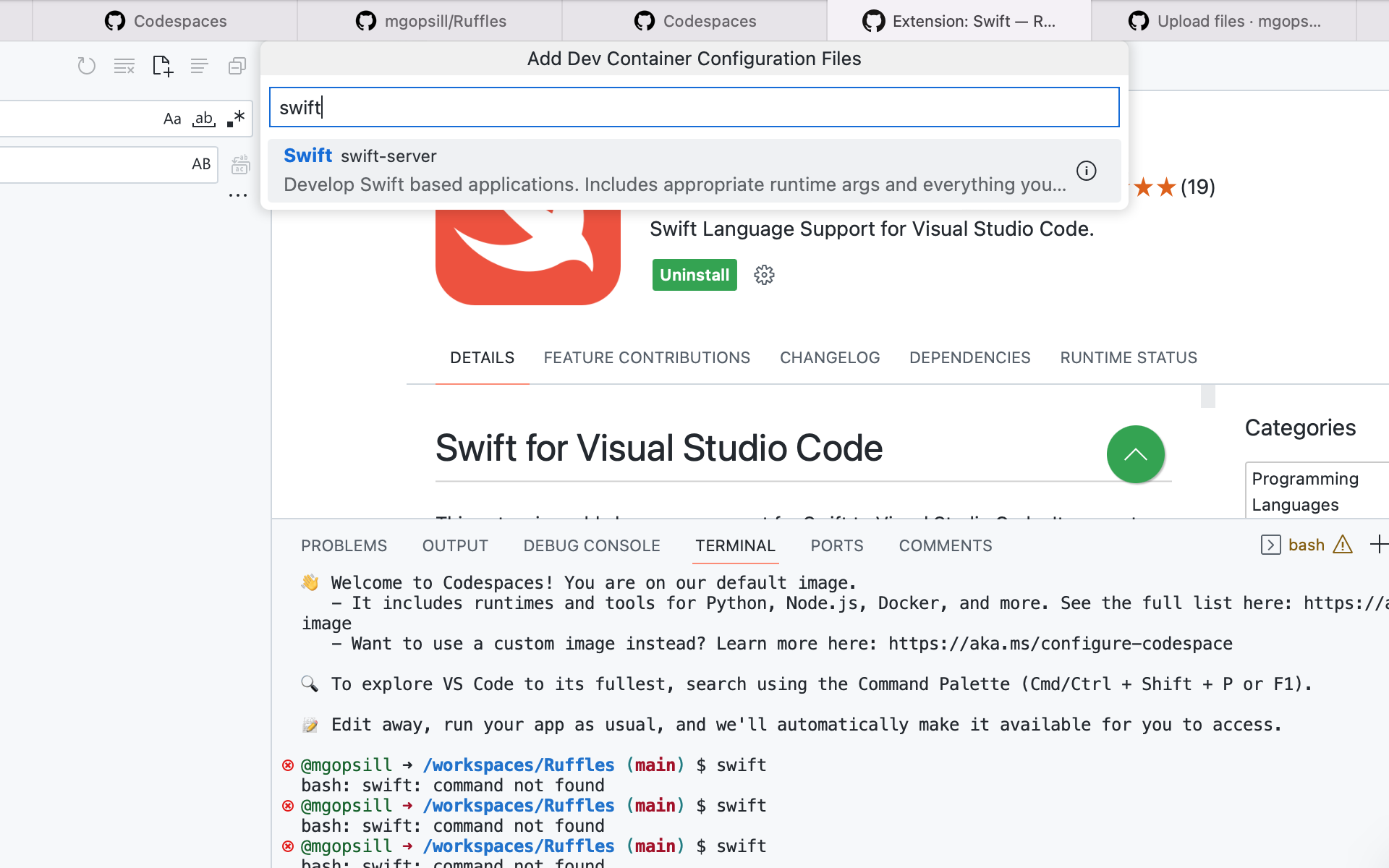Viewport: 1389px width, 868px height.
Task: Switch to Upload files browser tab
Action: [x=1224, y=21]
